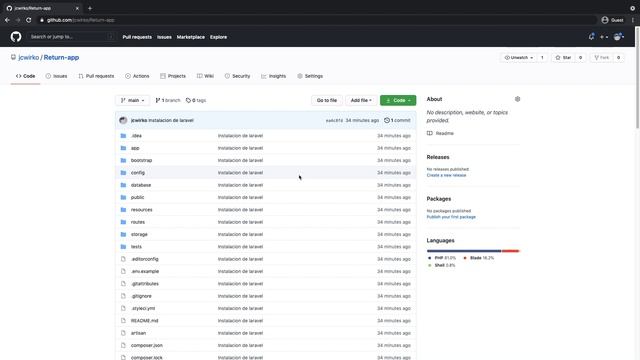View 1 branch link
640x360 pixels.
coord(168,100)
